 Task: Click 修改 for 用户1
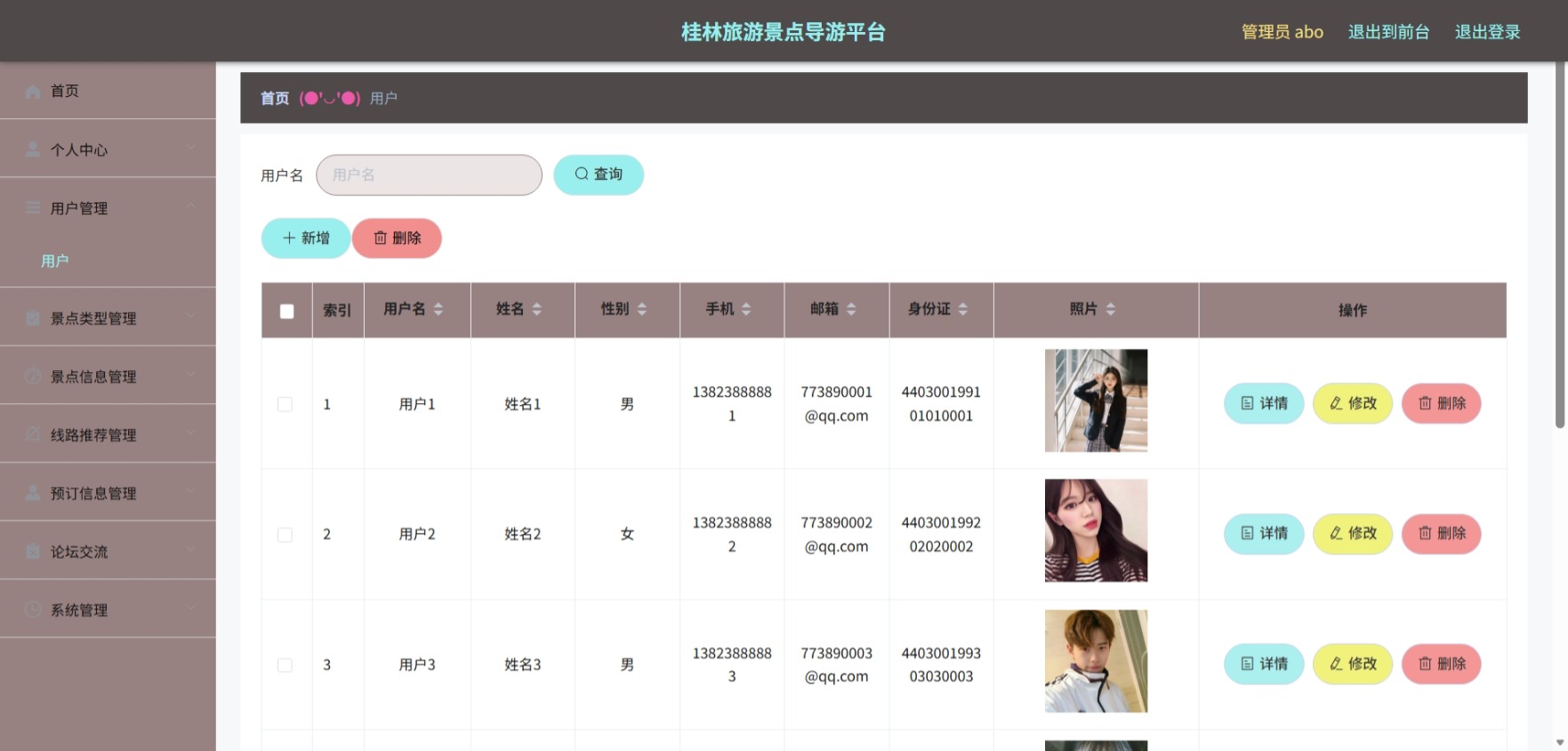click(1353, 403)
